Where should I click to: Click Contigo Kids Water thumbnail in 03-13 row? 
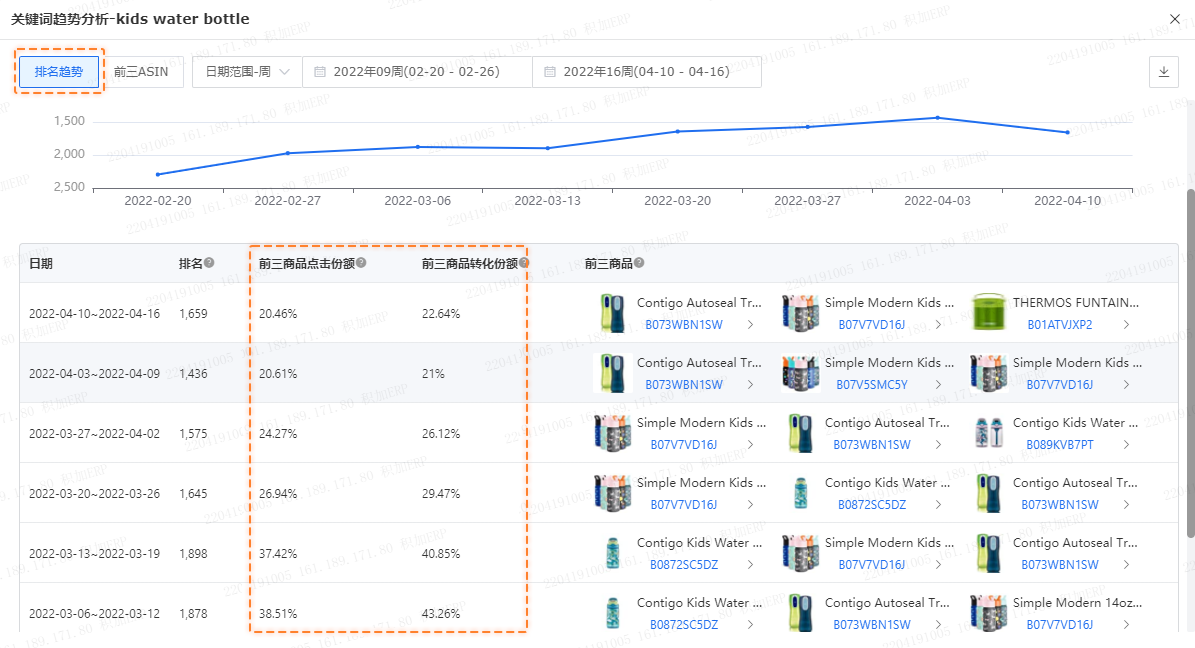(x=613, y=553)
